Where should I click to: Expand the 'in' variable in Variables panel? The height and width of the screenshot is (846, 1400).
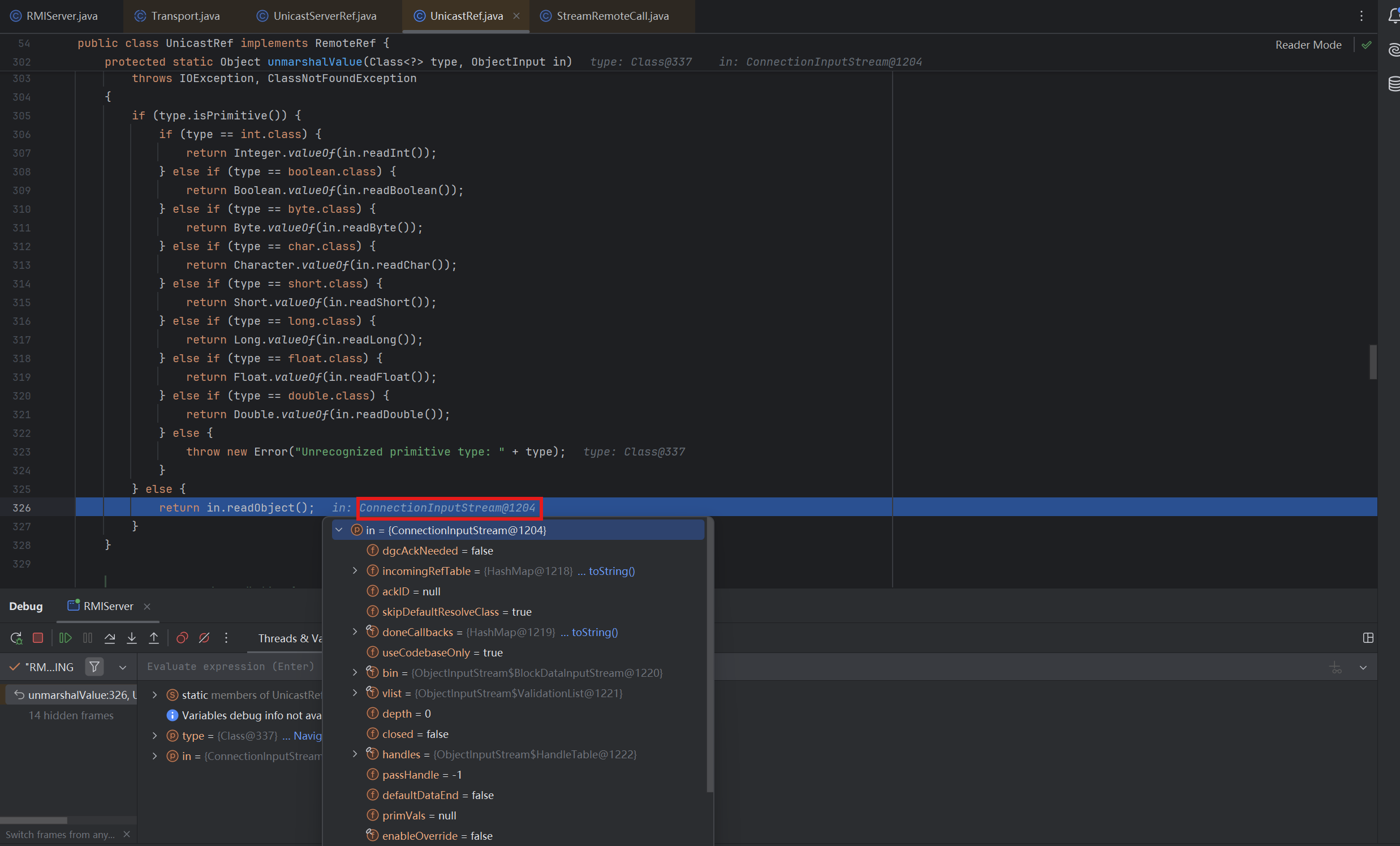tap(154, 756)
